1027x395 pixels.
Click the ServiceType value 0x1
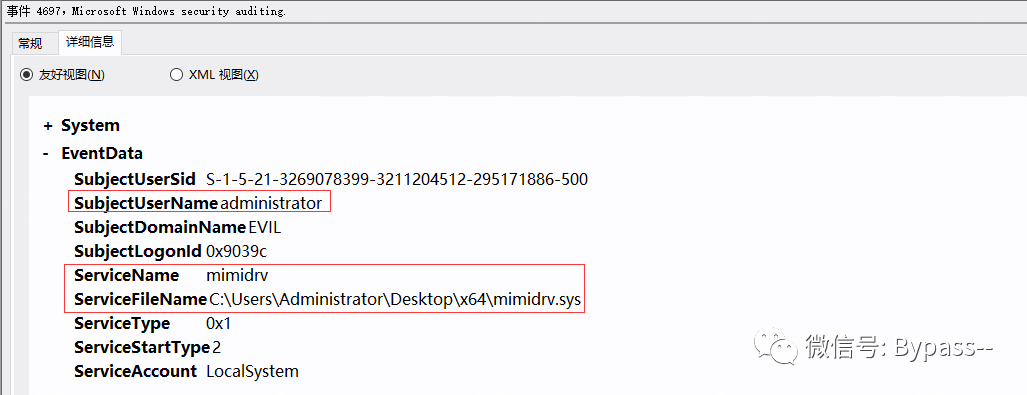pyautogui.click(x=218, y=324)
